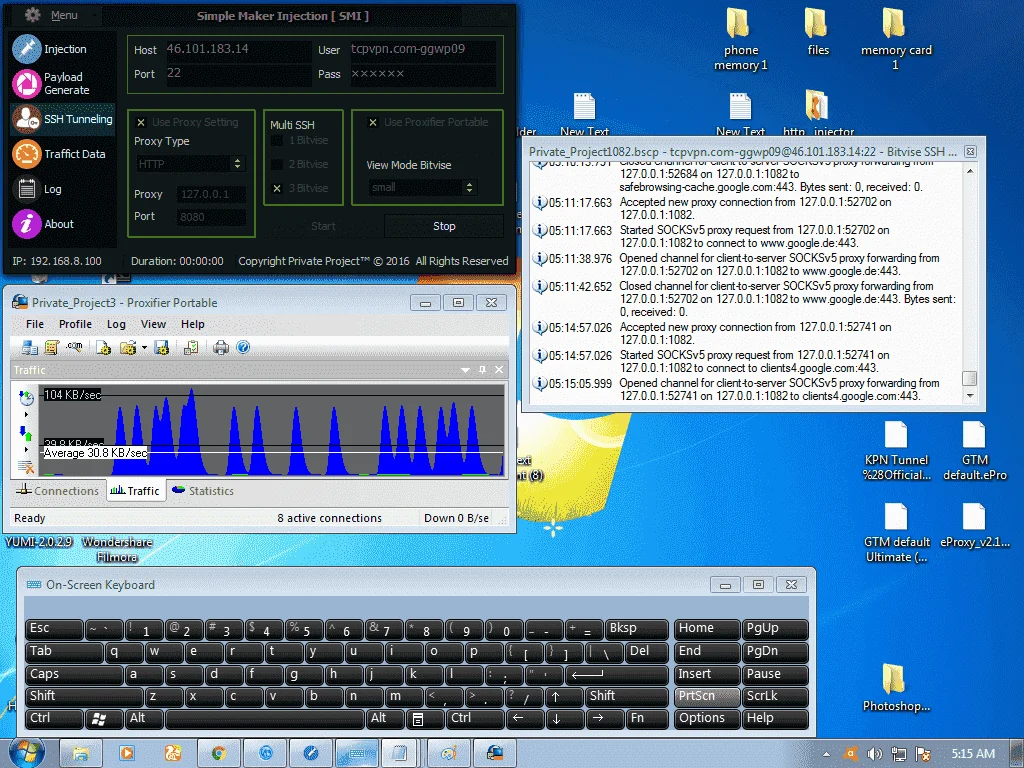Image resolution: width=1024 pixels, height=768 pixels.
Task: Click the User field showing tcpvpn.com-ggwp09
Action: (423, 49)
